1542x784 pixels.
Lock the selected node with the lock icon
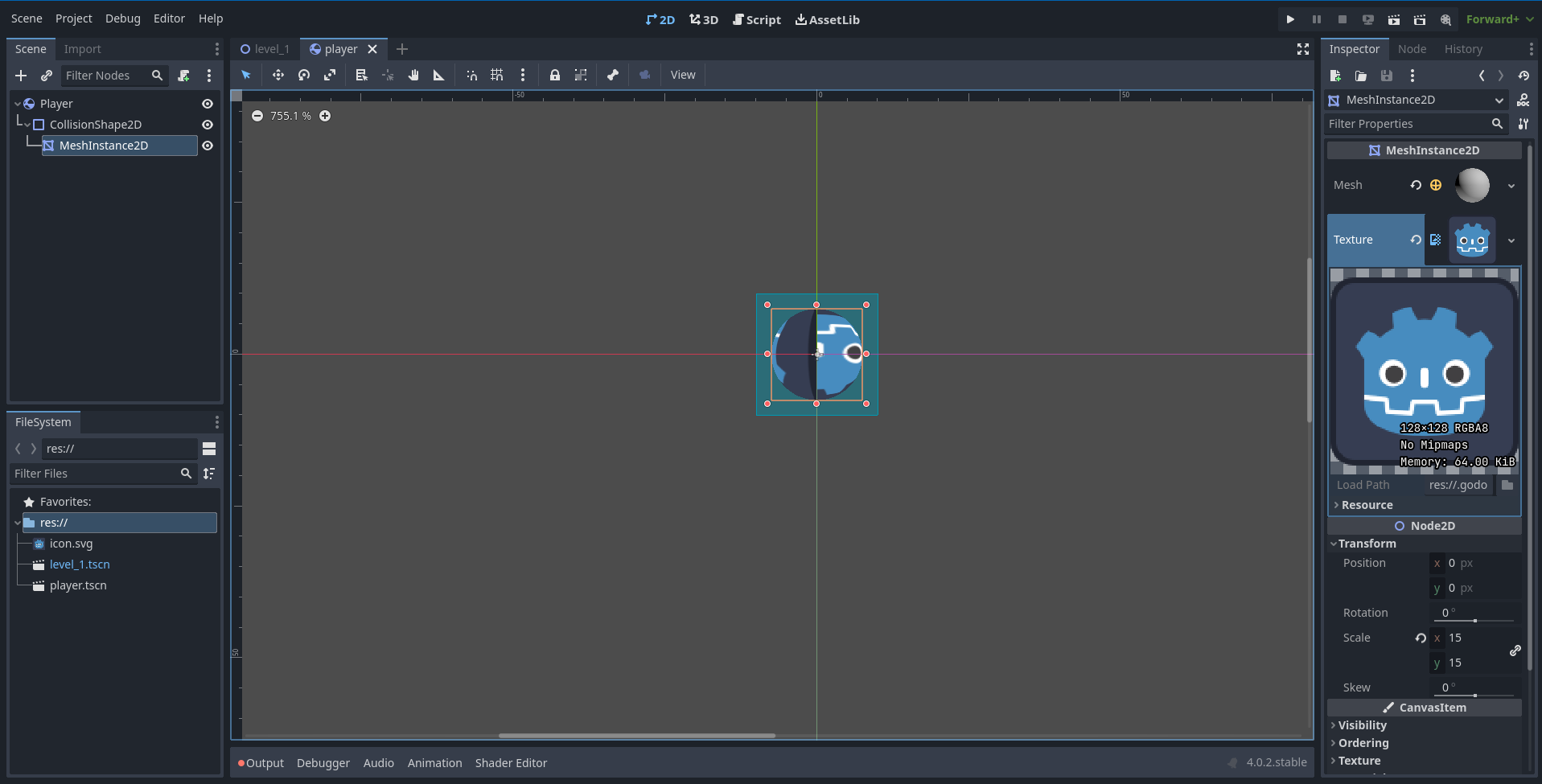(x=555, y=75)
